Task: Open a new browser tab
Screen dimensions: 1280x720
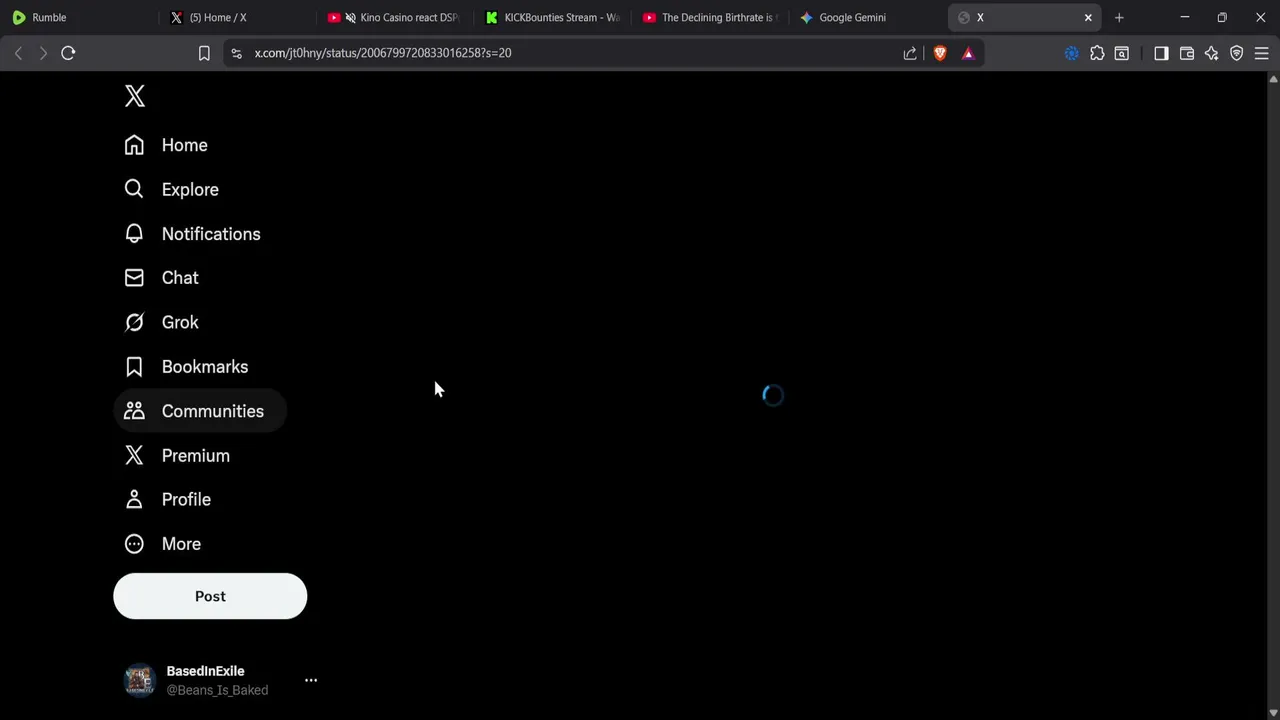Action: (1119, 17)
